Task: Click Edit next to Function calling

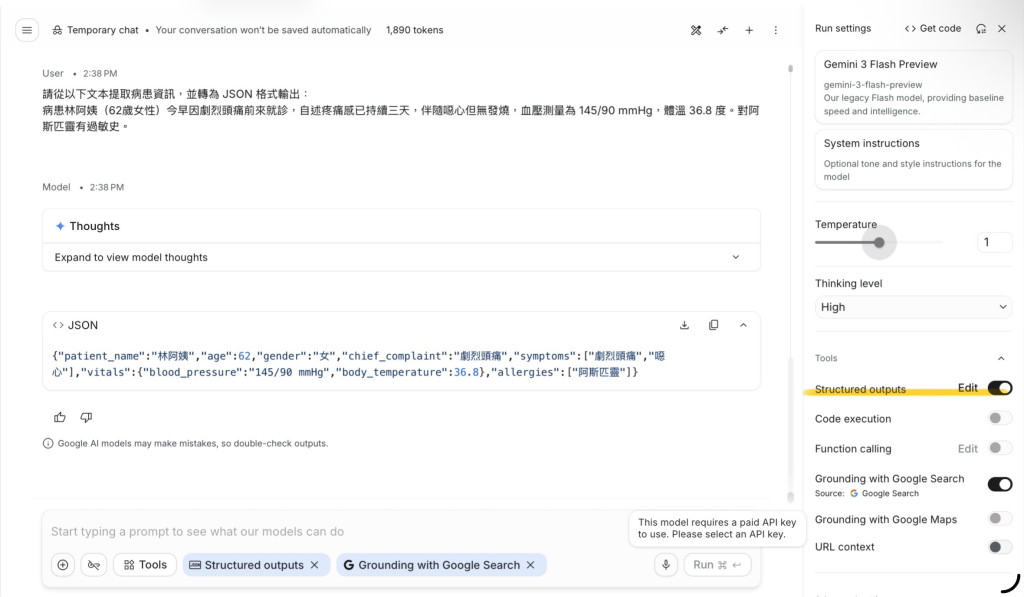Action: (x=968, y=449)
